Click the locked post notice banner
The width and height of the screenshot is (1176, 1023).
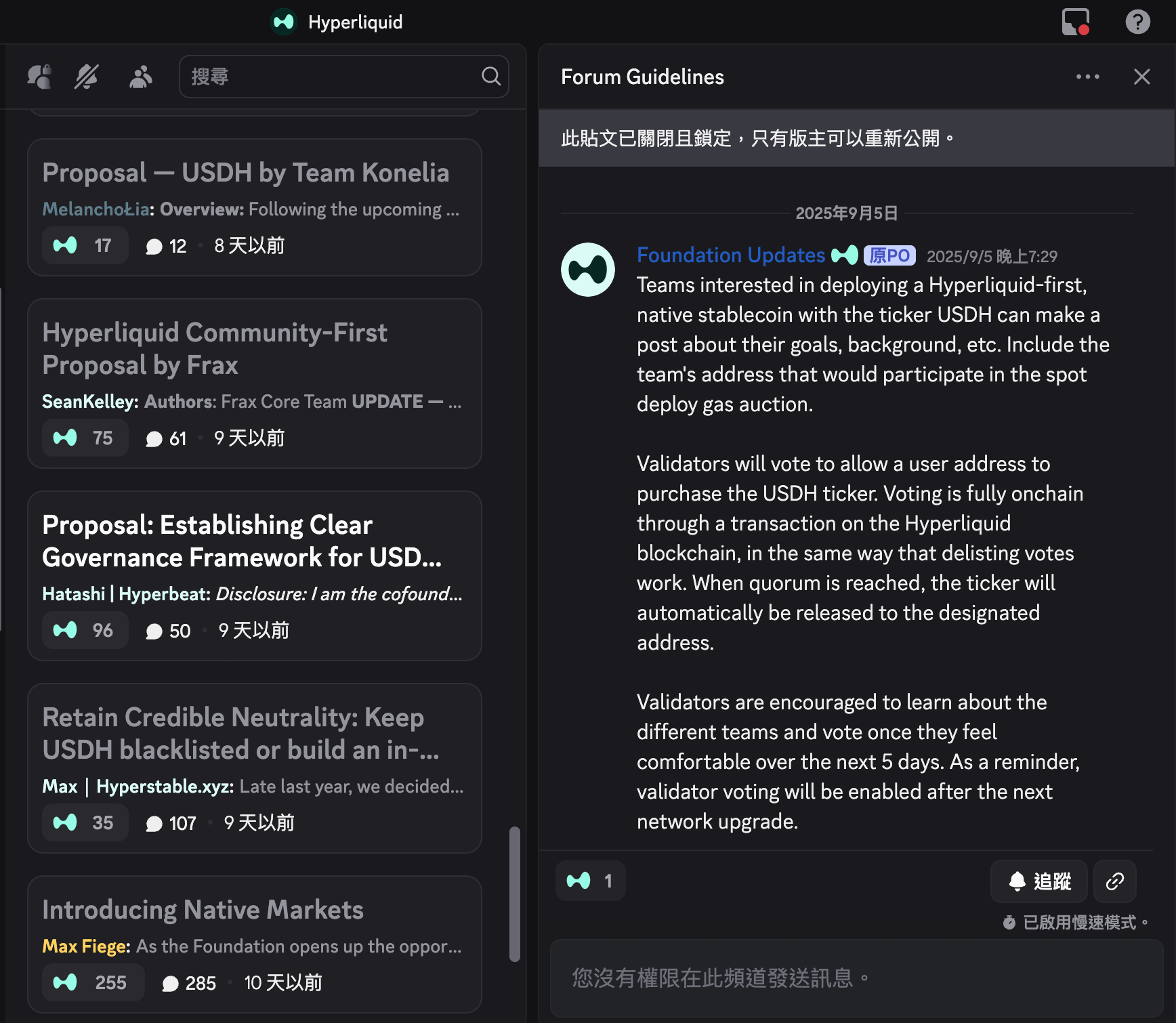(x=857, y=138)
